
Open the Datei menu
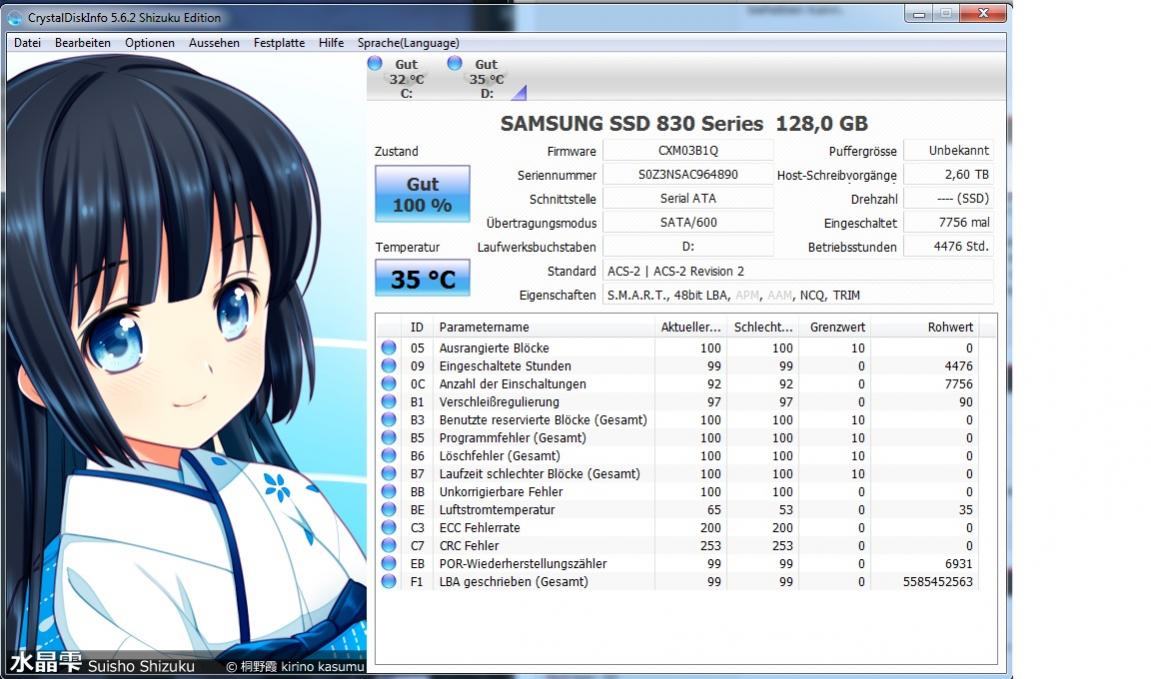click(27, 43)
